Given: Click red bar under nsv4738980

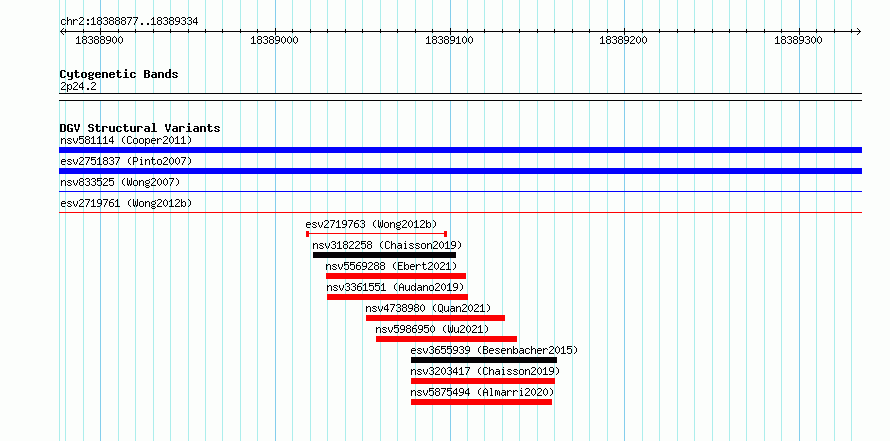Looking at the screenshot, I should (x=435, y=318).
